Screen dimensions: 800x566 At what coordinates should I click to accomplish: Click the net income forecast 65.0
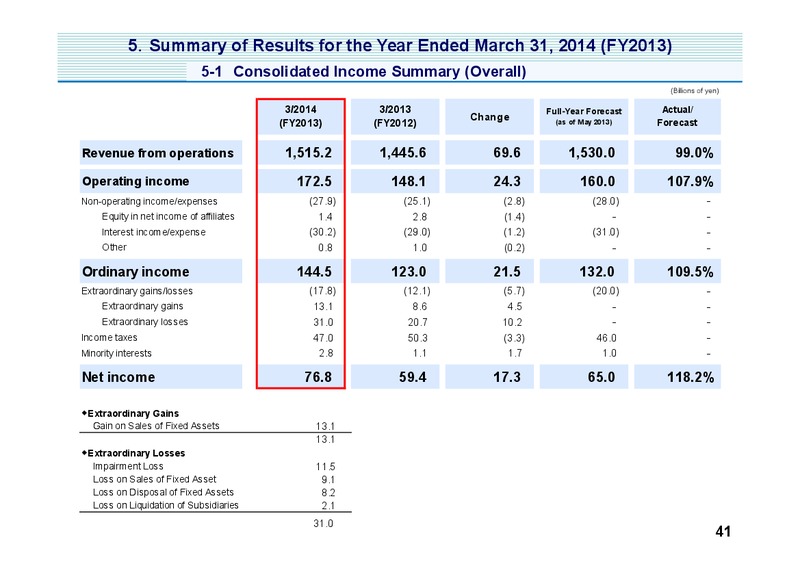tap(601, 377)
